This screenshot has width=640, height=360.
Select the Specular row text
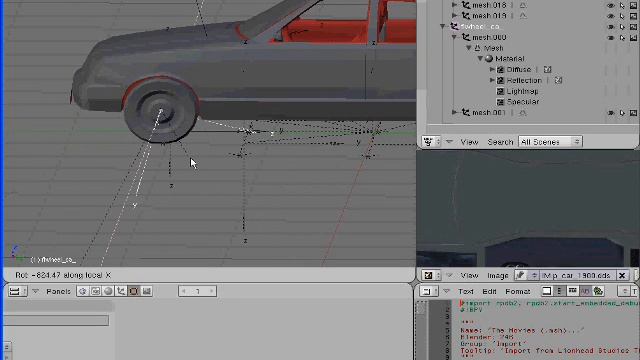pos(522,102)
